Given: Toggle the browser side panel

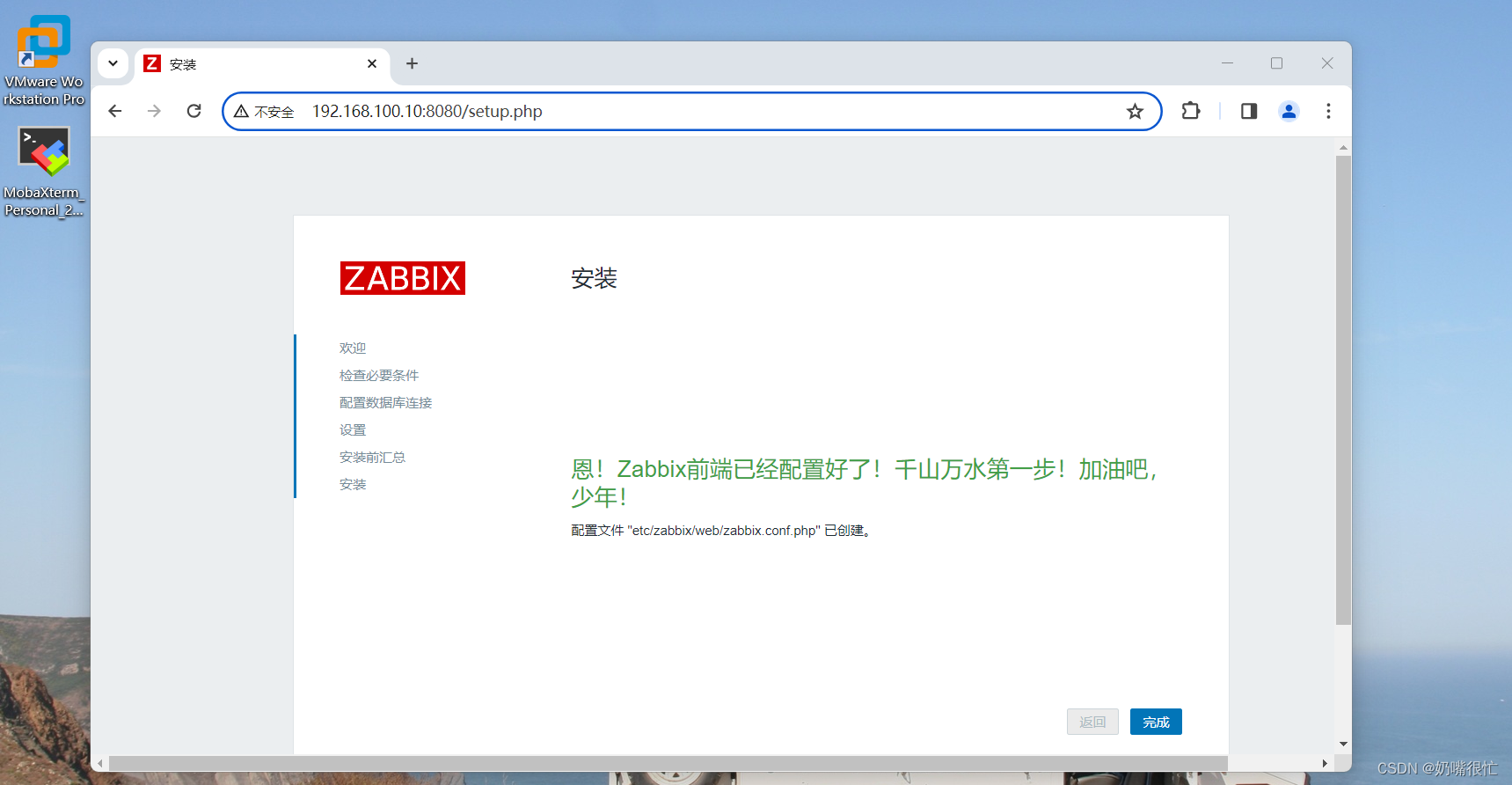Looking at the screenshot, I should click(1248, 111).
